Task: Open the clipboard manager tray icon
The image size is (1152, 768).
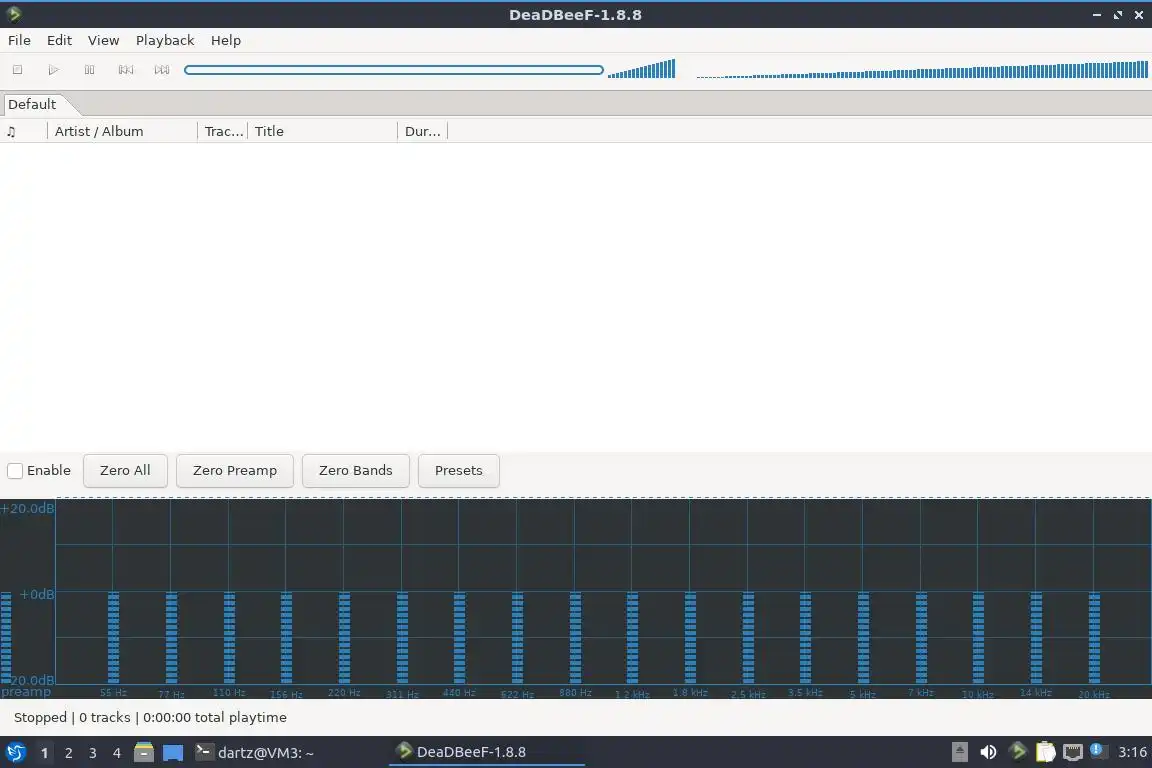Action: 1045,752
